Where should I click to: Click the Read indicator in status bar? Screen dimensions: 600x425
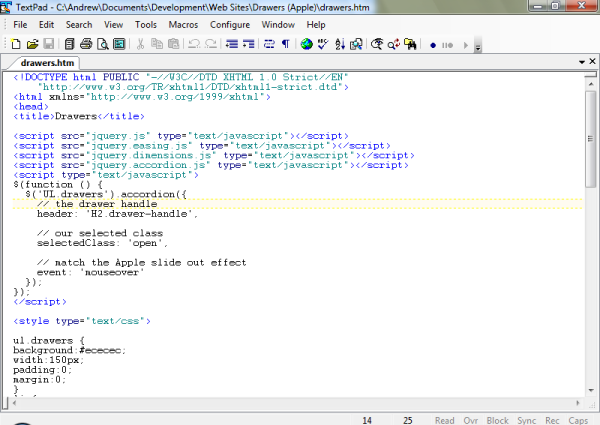(x=444, y=420)
